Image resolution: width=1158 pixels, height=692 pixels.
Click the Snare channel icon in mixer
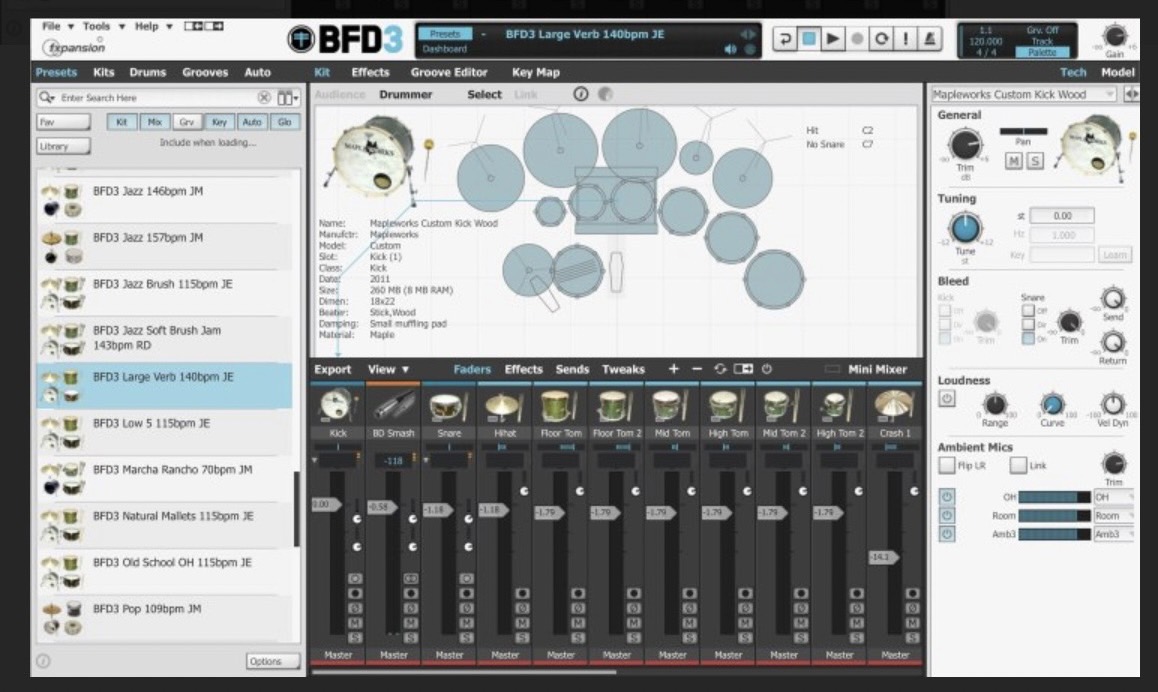coord(449,405)
